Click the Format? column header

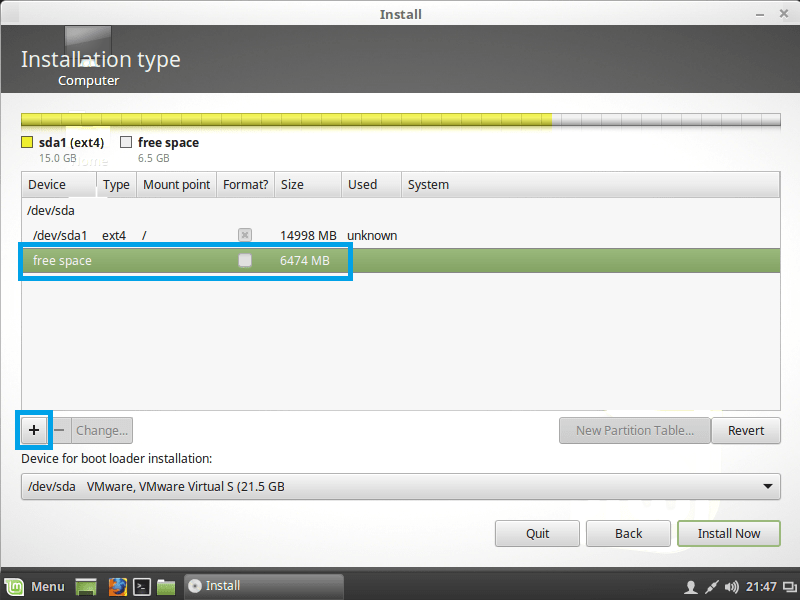click(245, 185)
